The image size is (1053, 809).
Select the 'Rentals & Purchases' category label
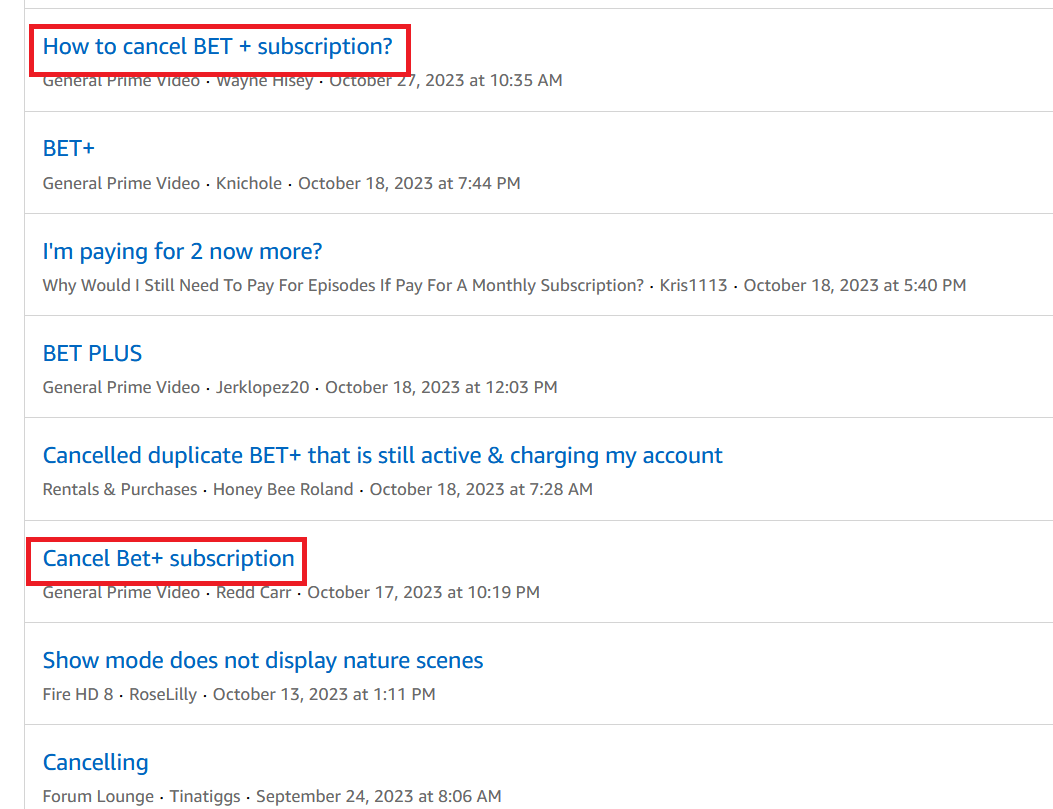(120, 490)
